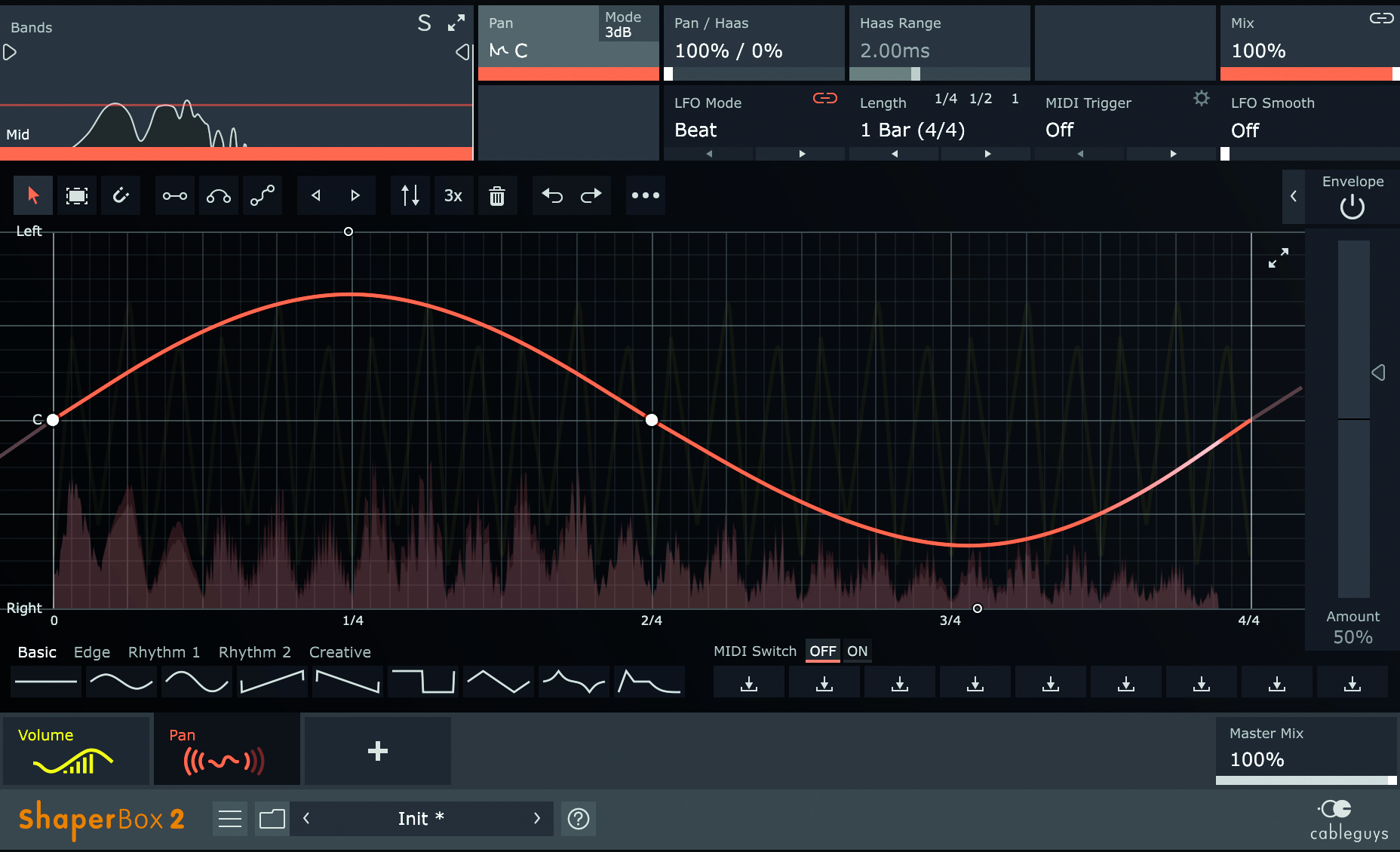Select the S-curve node tool
The width and height of the screenshot is (1400, 852).
coord(262,196)
